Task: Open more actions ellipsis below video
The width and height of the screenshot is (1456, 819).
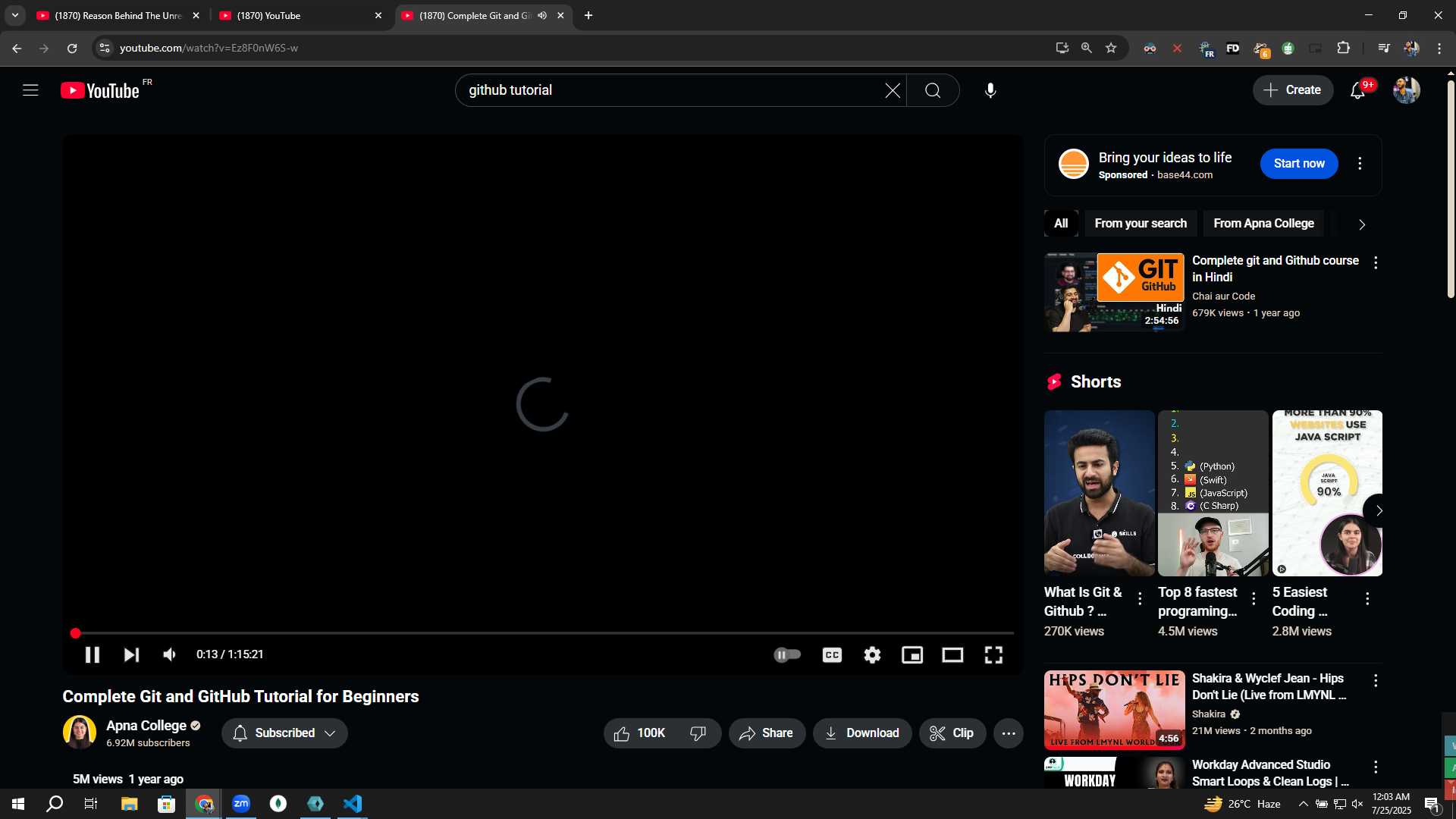Action: [1009, 733]
